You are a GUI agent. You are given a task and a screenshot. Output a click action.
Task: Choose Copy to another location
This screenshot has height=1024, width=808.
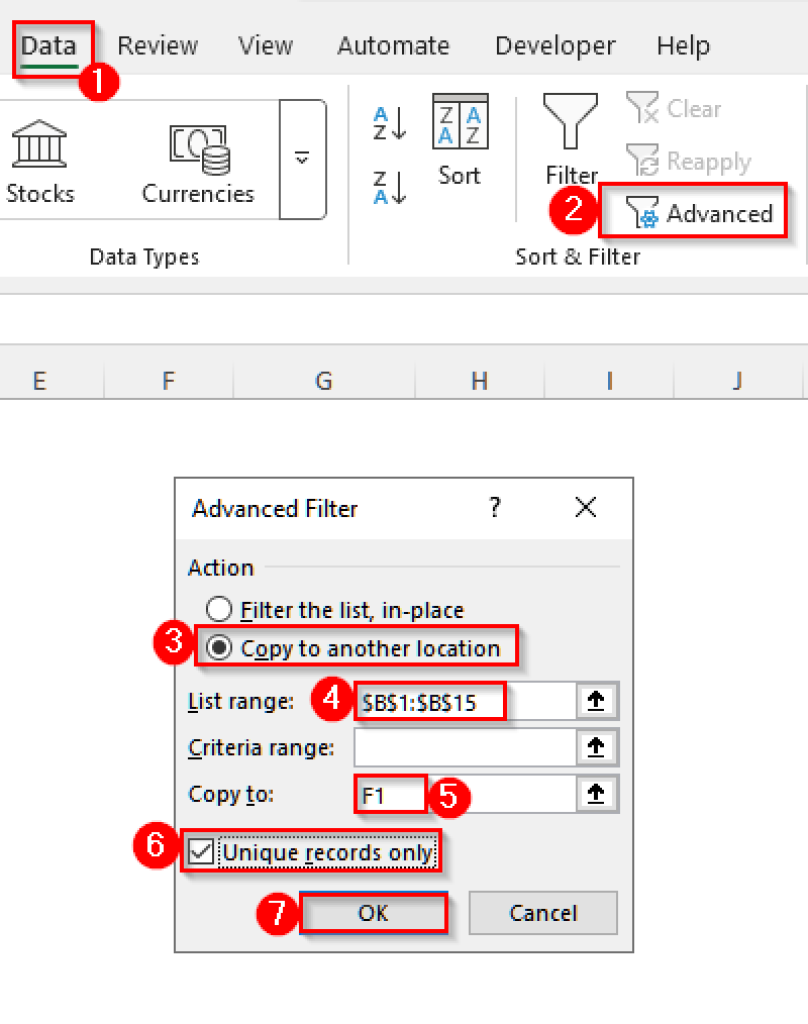point(217,647)
